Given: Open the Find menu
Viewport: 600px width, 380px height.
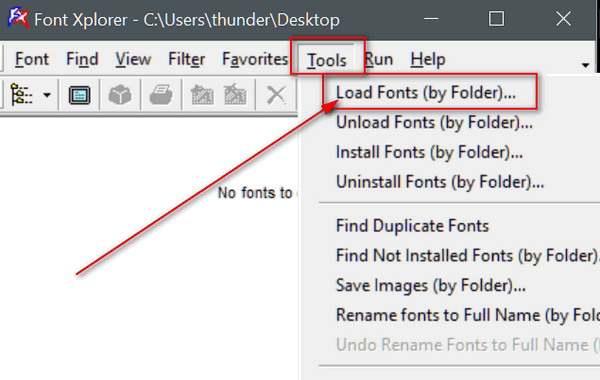Looking at the screenshot, I should click(82, 59).
